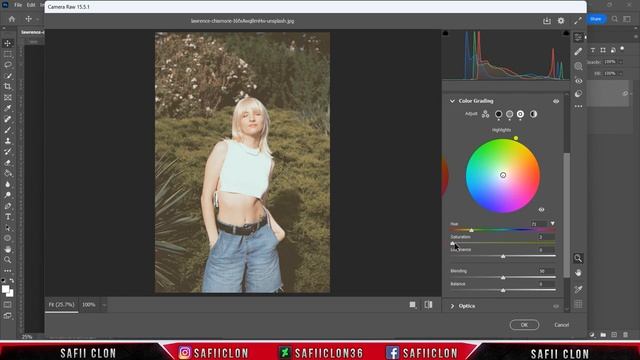The image size is (640, 360).
Task: Set preview zoom to 100%
Action: tap(89, 305)
